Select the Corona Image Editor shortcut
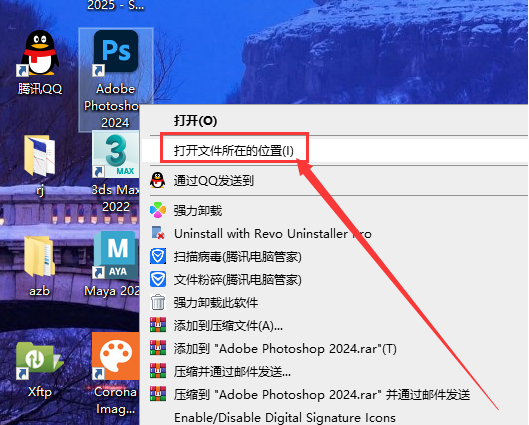529x425 pixels. click(x=115, y=374)
